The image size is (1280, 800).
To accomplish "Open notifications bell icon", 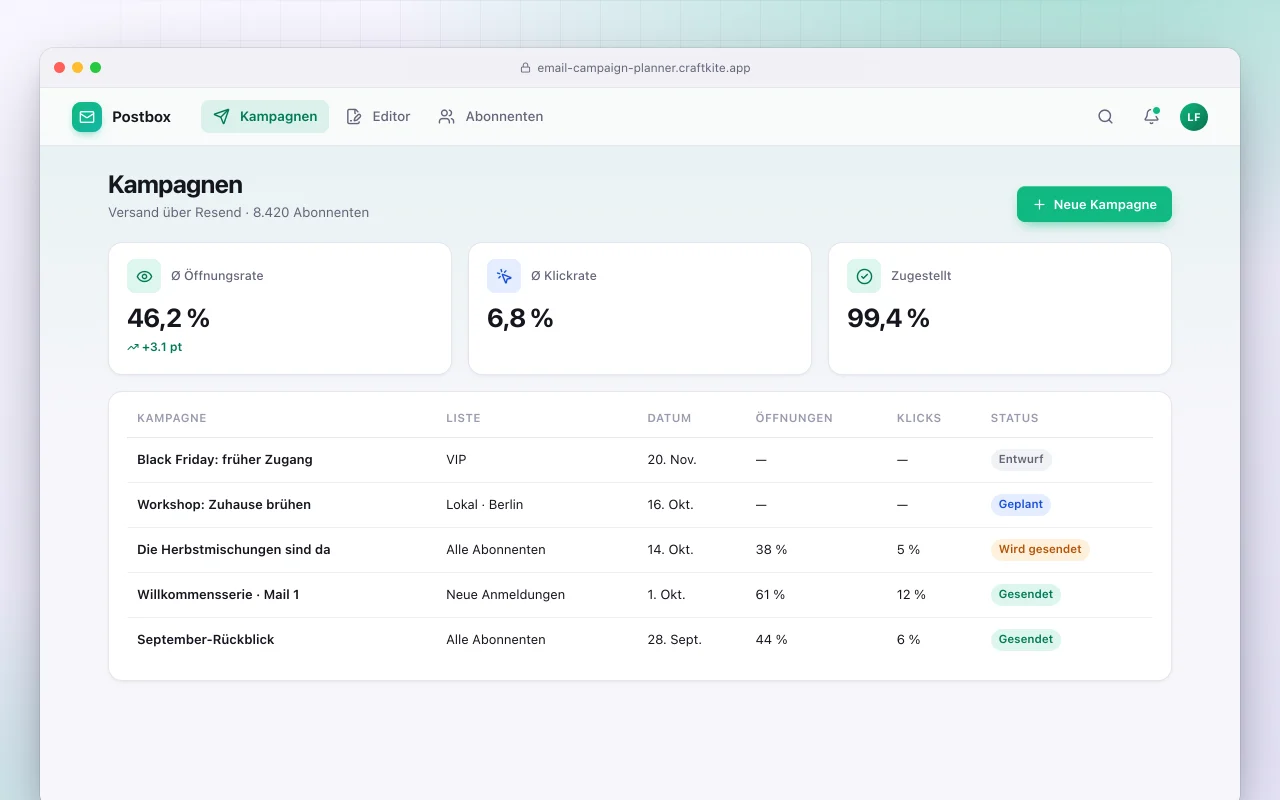I will pos(1151,117).
